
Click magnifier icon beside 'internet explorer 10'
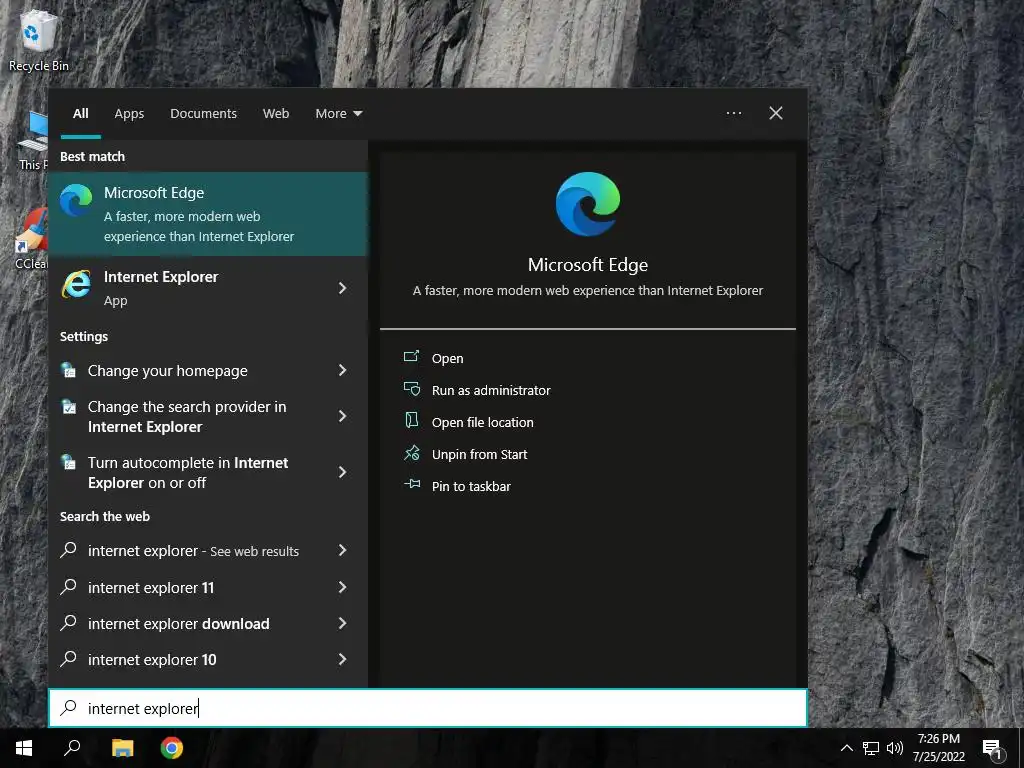click(68, 658)
